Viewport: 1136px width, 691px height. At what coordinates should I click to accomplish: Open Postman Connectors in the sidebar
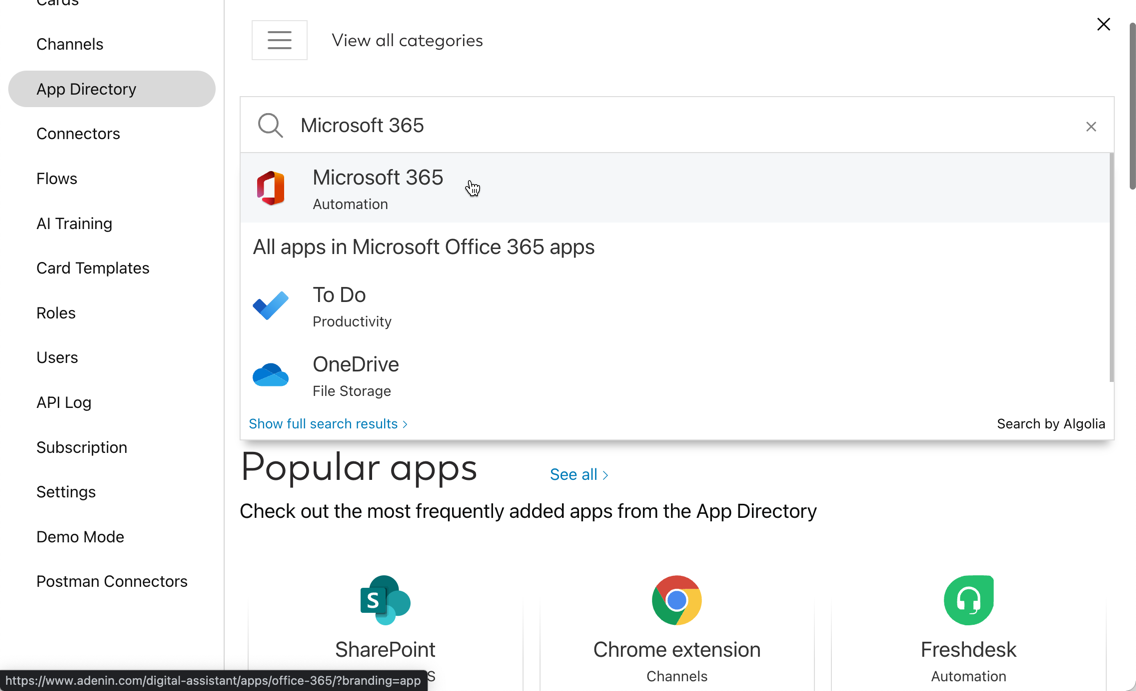112,582
